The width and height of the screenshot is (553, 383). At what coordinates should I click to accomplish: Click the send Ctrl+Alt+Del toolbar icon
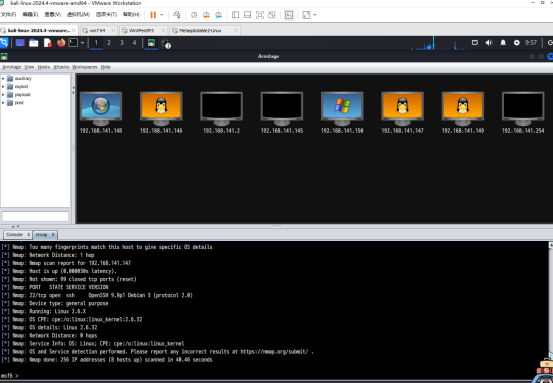(x=177, y=15)
